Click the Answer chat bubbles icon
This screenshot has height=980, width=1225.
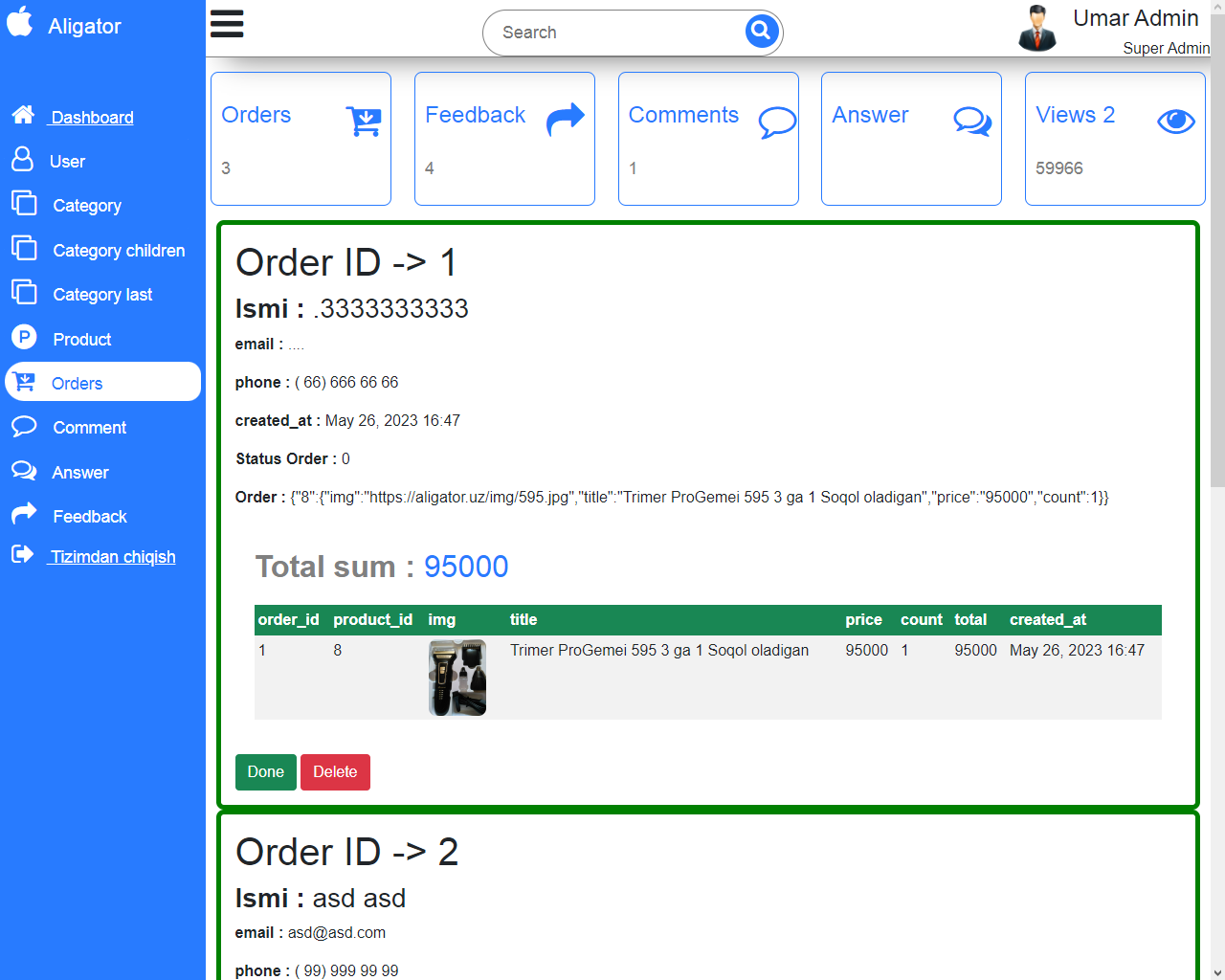[971, 122]
